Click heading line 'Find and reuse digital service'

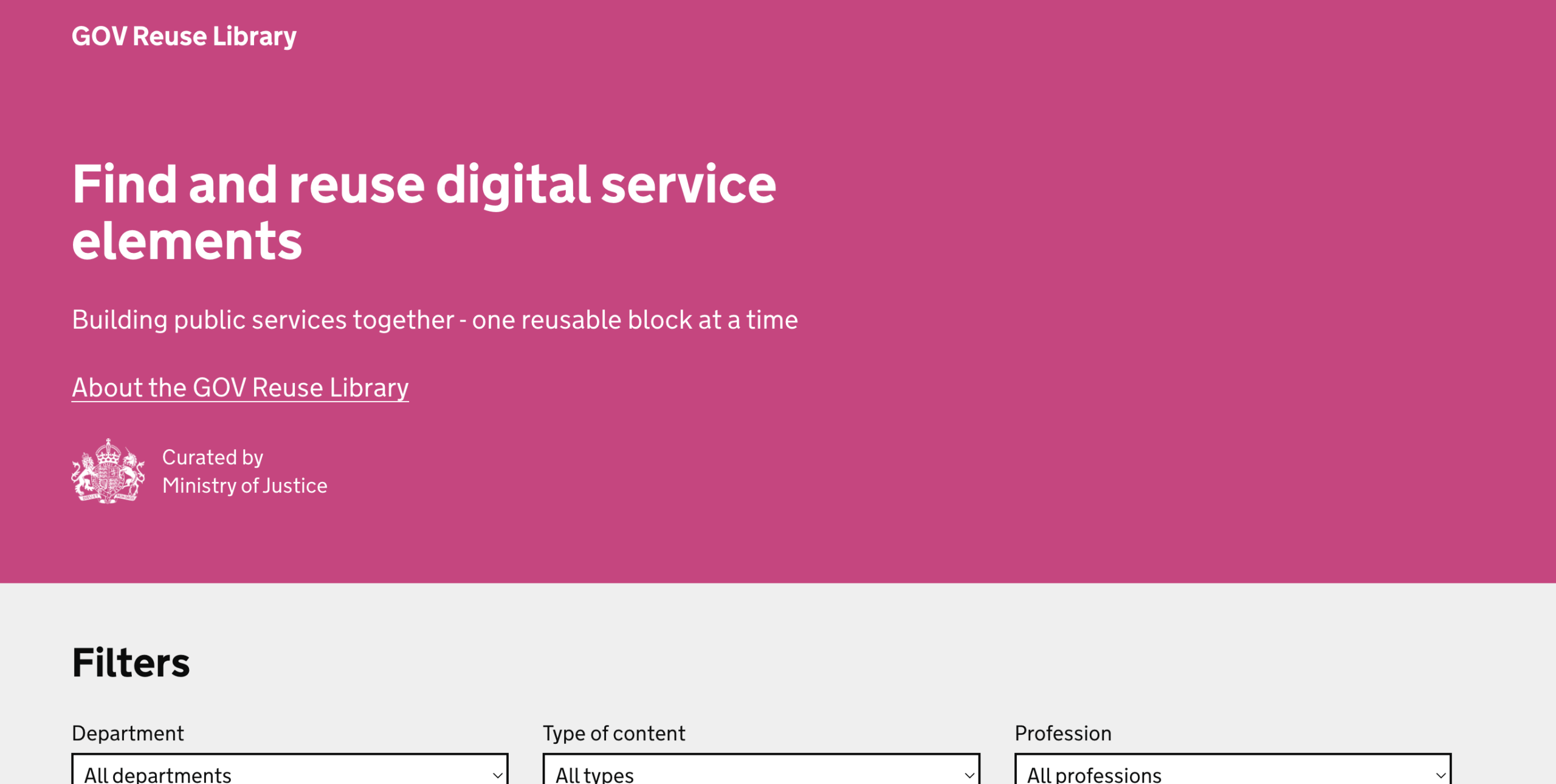[424, 184]
